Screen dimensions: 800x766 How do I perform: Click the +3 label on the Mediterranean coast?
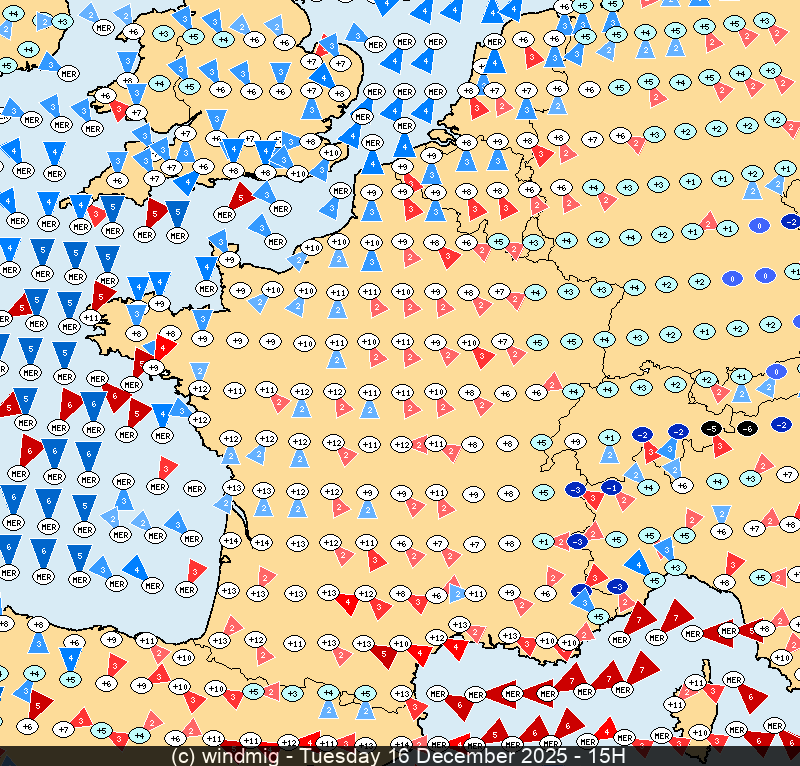[676, 568]
